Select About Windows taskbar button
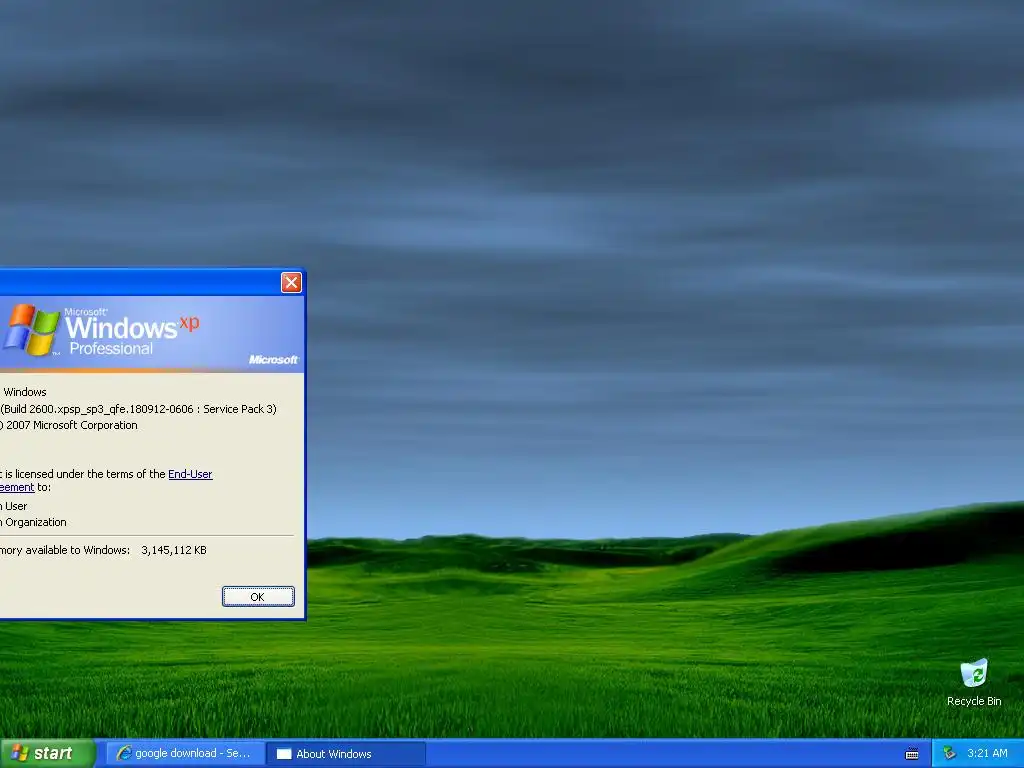This screenshot has height=768, width=1024. coord(346,754)
